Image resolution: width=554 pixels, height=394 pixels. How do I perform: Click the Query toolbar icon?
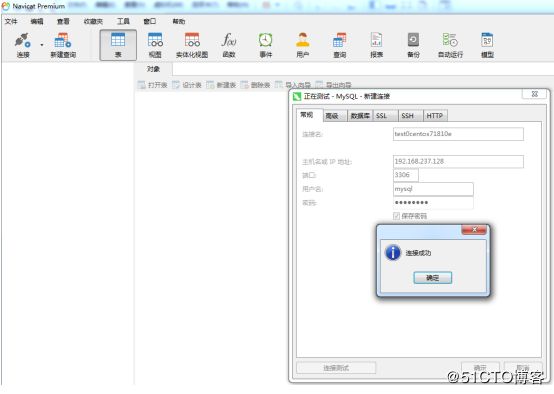pos(340,45)
